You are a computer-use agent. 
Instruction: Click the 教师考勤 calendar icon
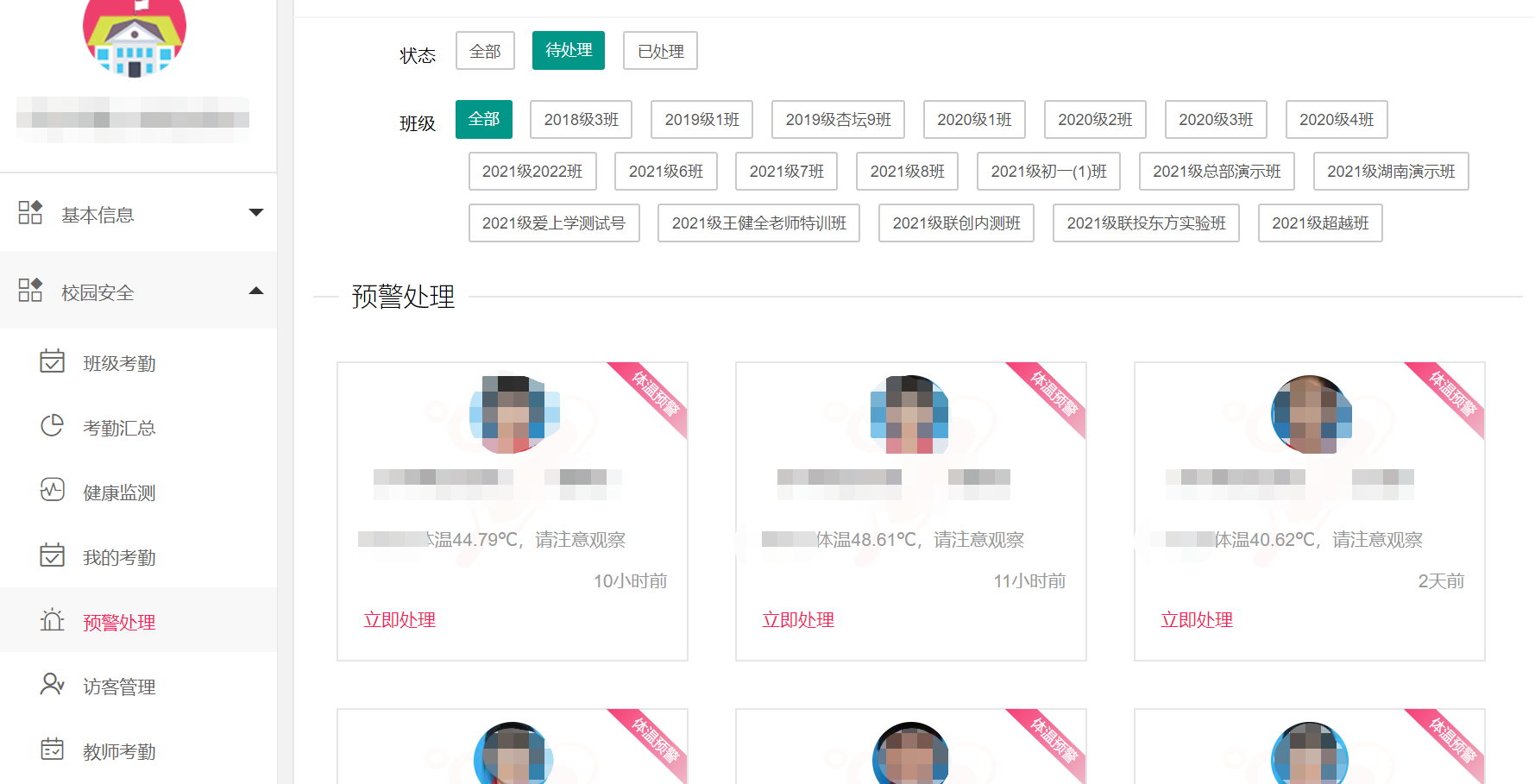tap(52, 750)
